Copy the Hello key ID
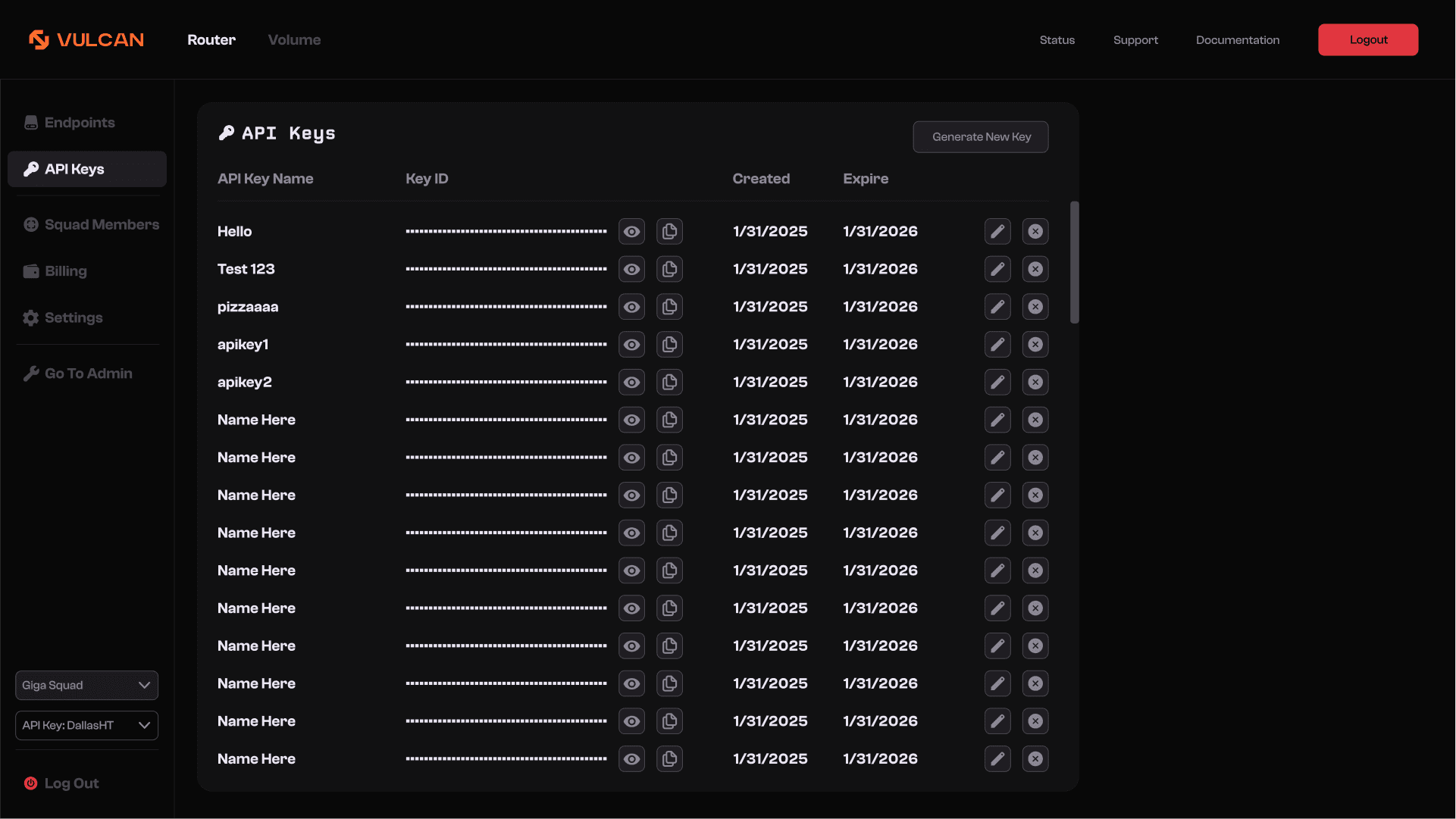This screenshot has height=819, width=1456. (669, 231)
